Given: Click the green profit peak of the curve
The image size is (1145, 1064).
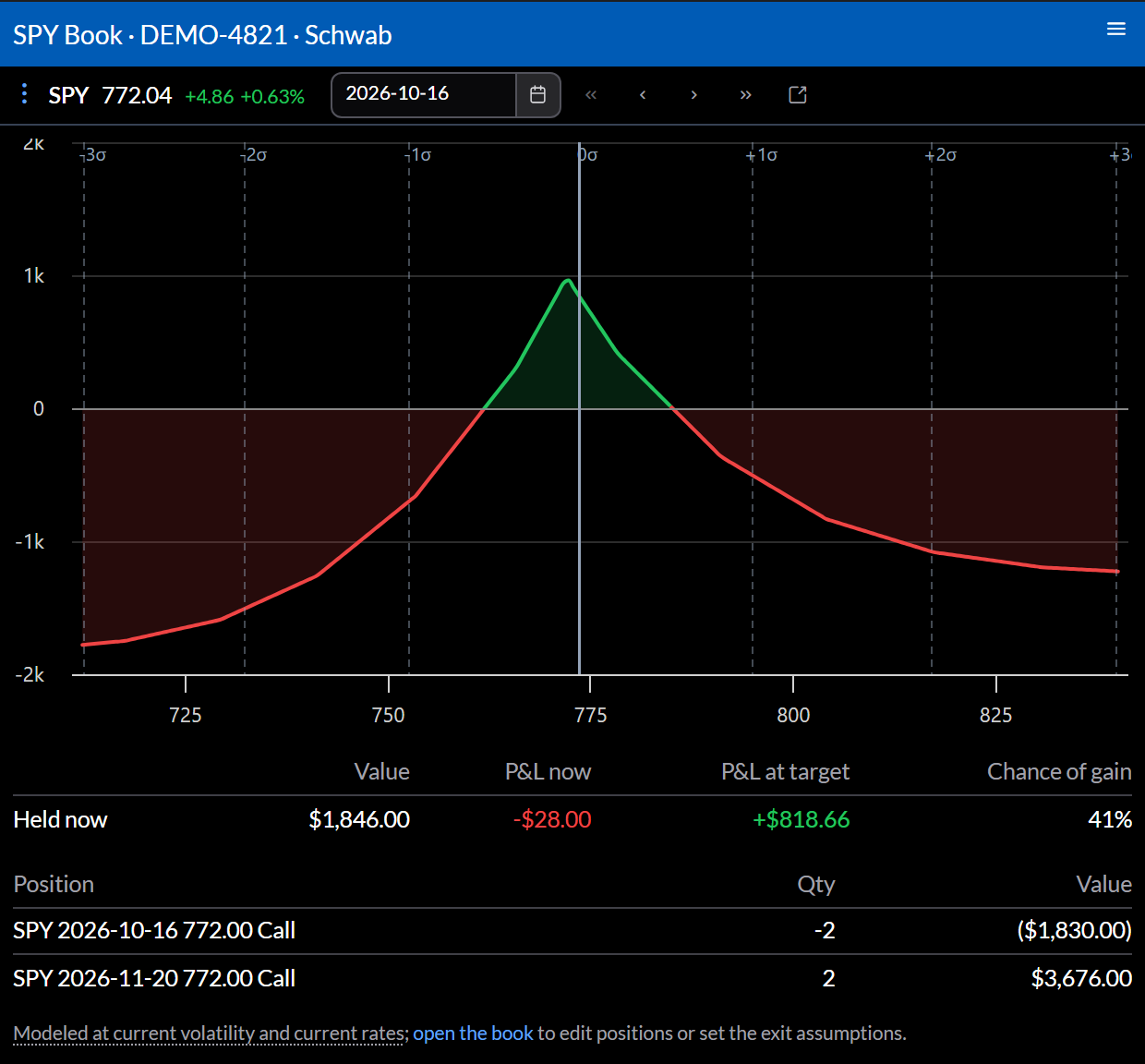Looking at the screenshot, I should 568,281.
